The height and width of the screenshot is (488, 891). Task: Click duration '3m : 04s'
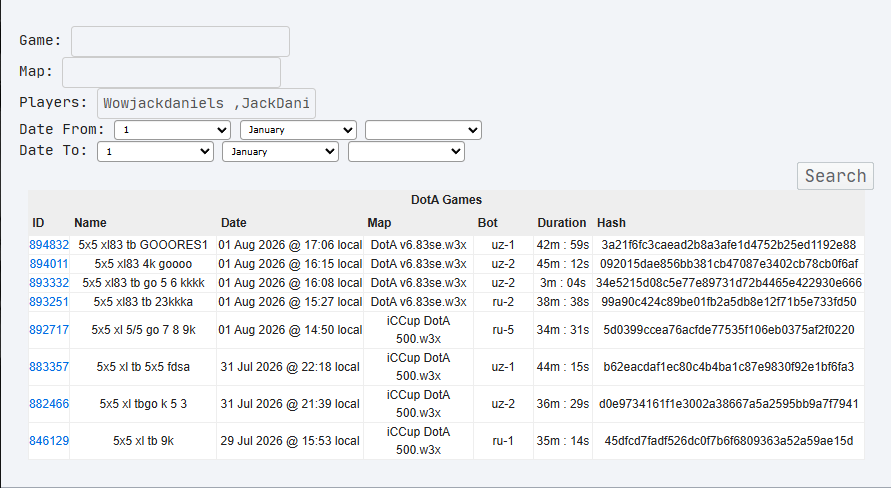pos(563,283)
